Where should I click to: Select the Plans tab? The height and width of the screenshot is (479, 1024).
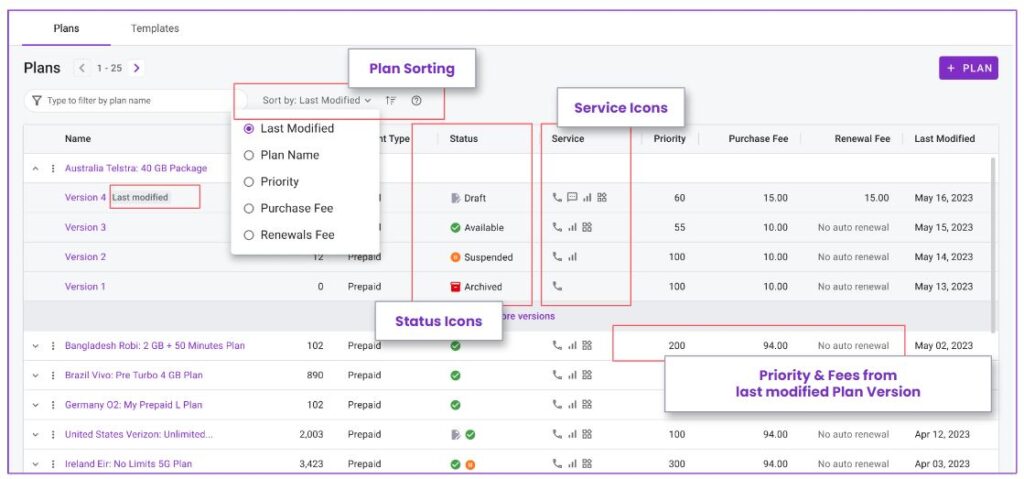click(67, 29)
